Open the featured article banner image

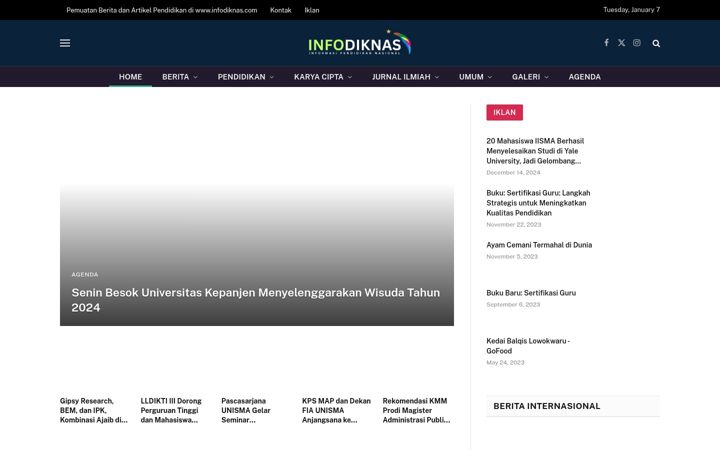coord(257,216)
